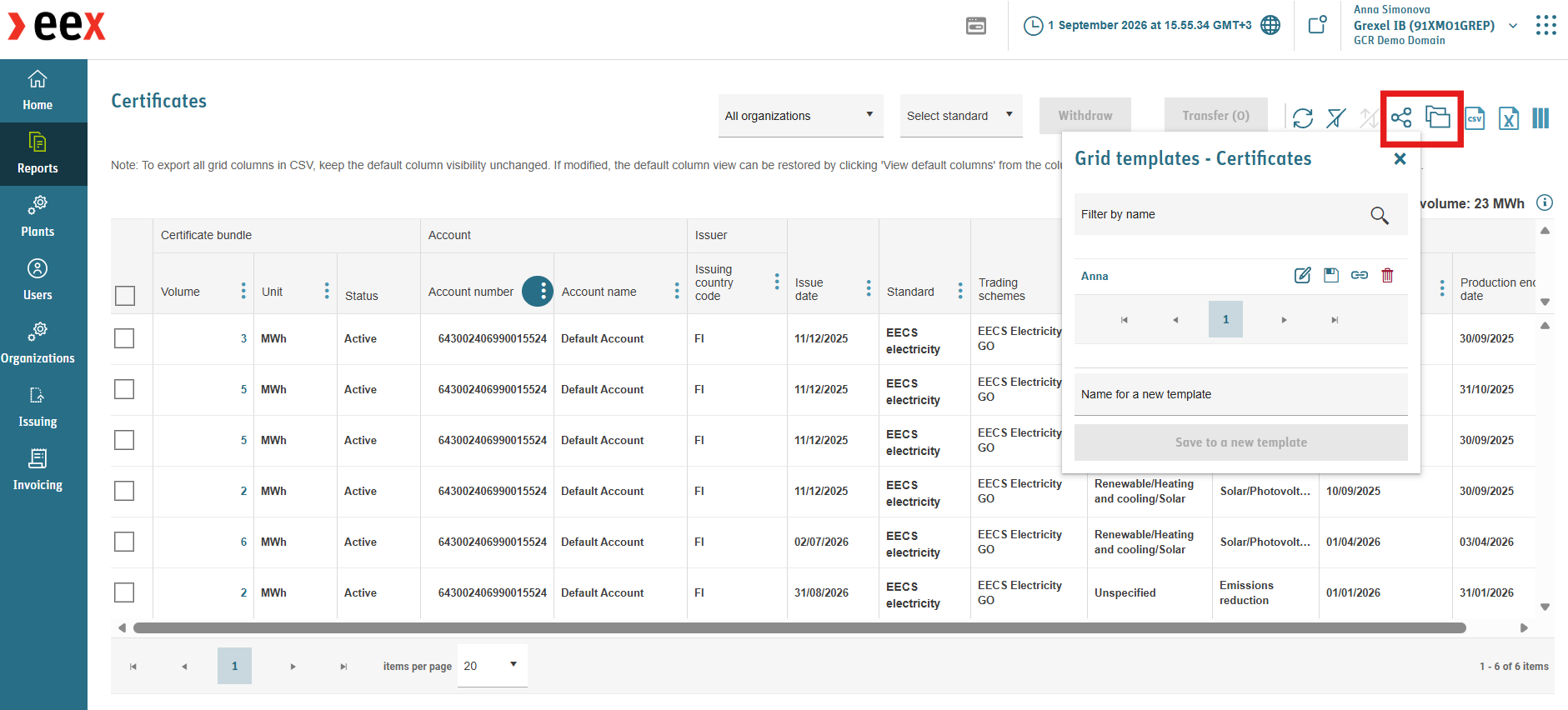
Task: Toggle the select-all certificates checkbox
Action: [125, 296]
